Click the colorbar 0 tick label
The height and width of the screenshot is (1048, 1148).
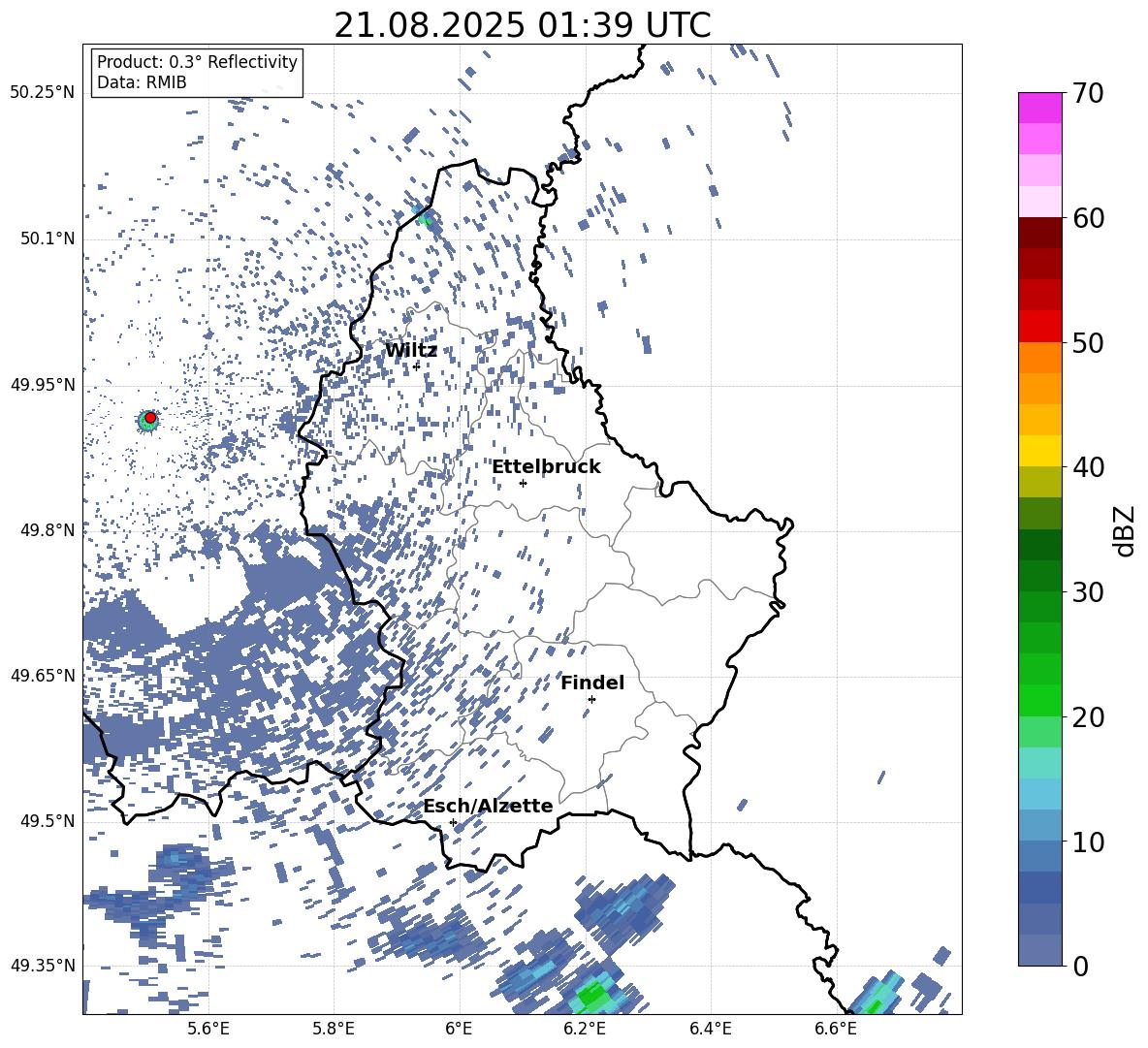coord(1081,966)
